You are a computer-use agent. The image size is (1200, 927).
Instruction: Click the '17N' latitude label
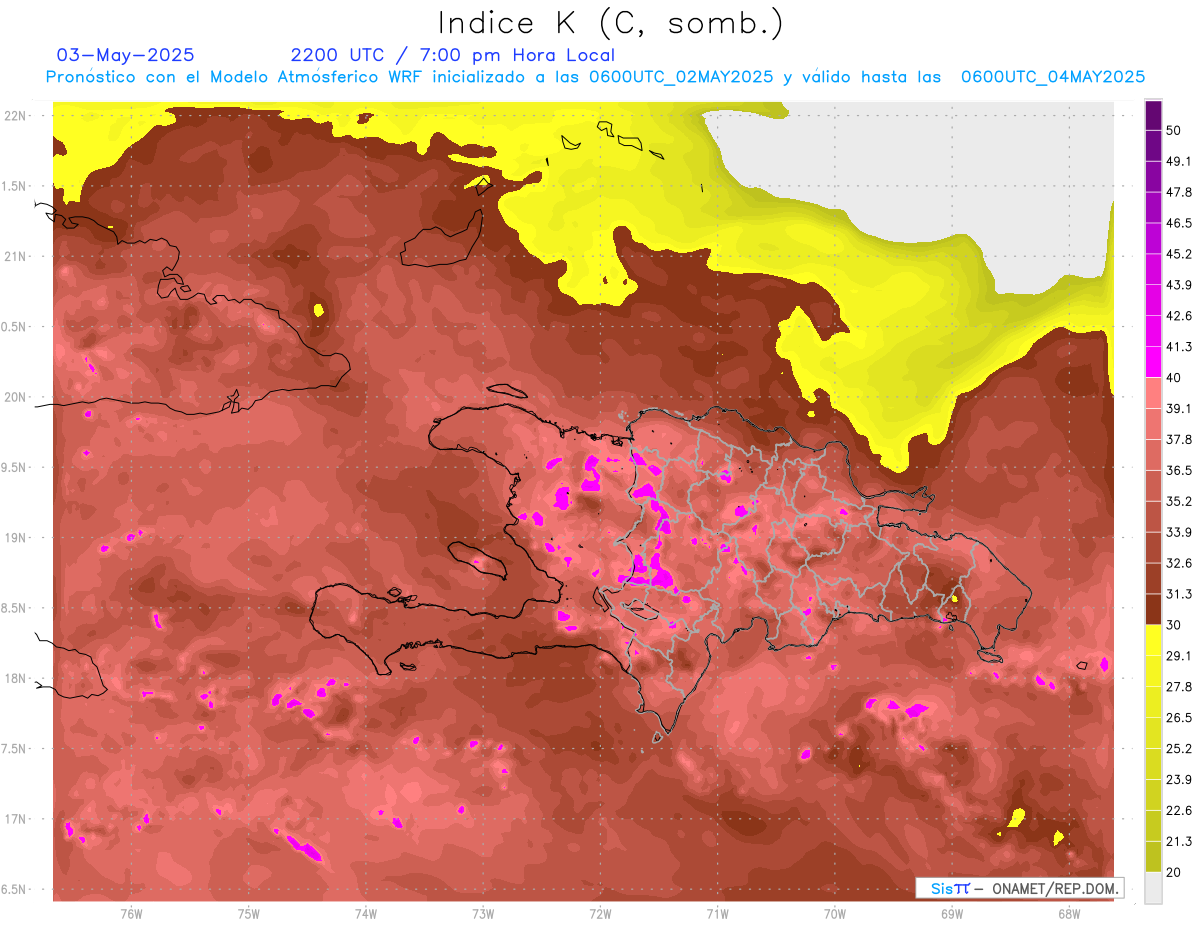[x=15, y=820]
